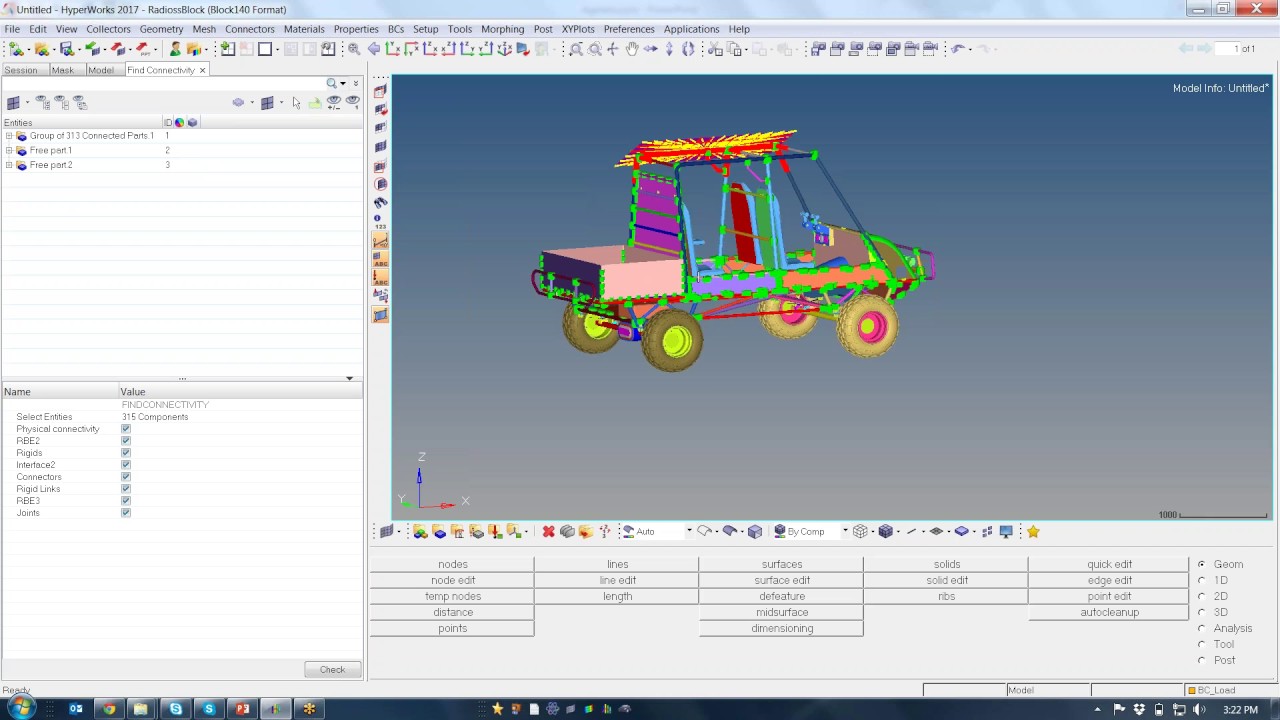Image resolution: width=1280 pixels, height=720 pixels.
Task: Click the Delete red X icon
Action: (x=548, y=531)
